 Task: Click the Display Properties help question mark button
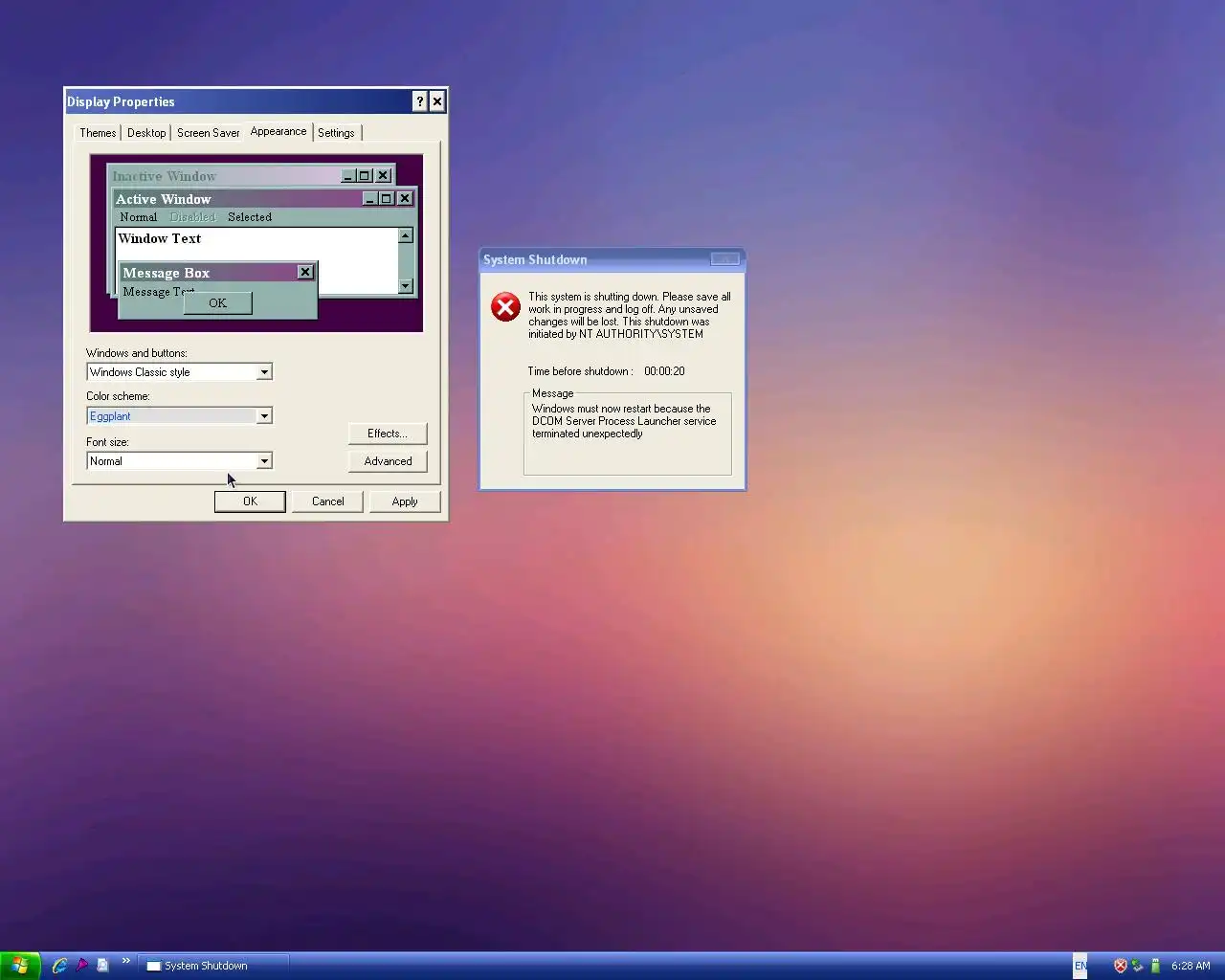pos(419,101)
